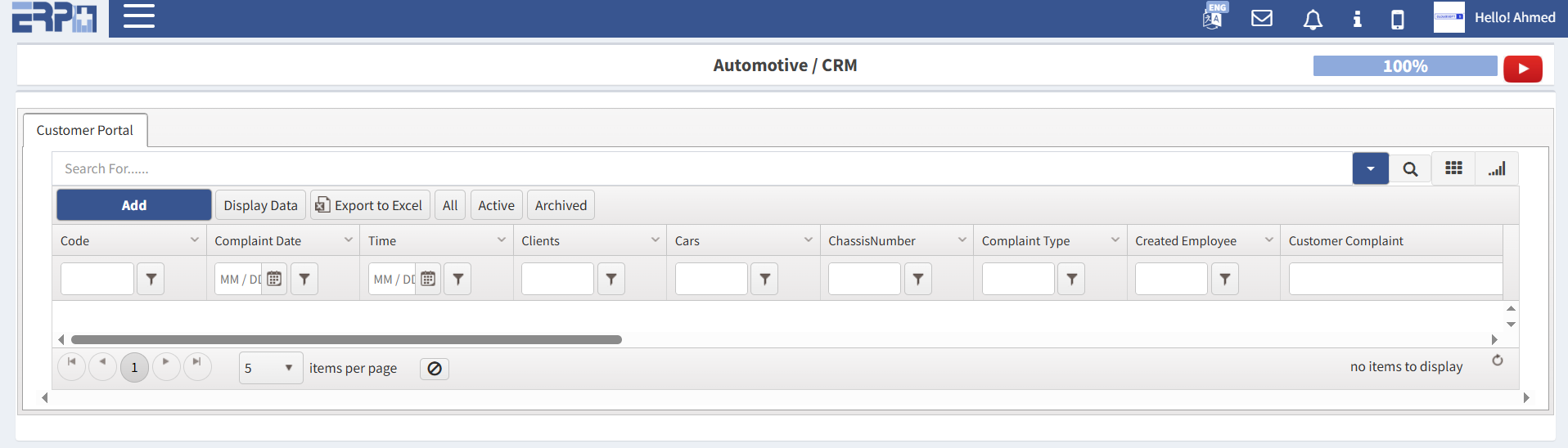Show only Archived records
The height and width of the screenshot is (448, 1568).
click(x=561, y=205)
